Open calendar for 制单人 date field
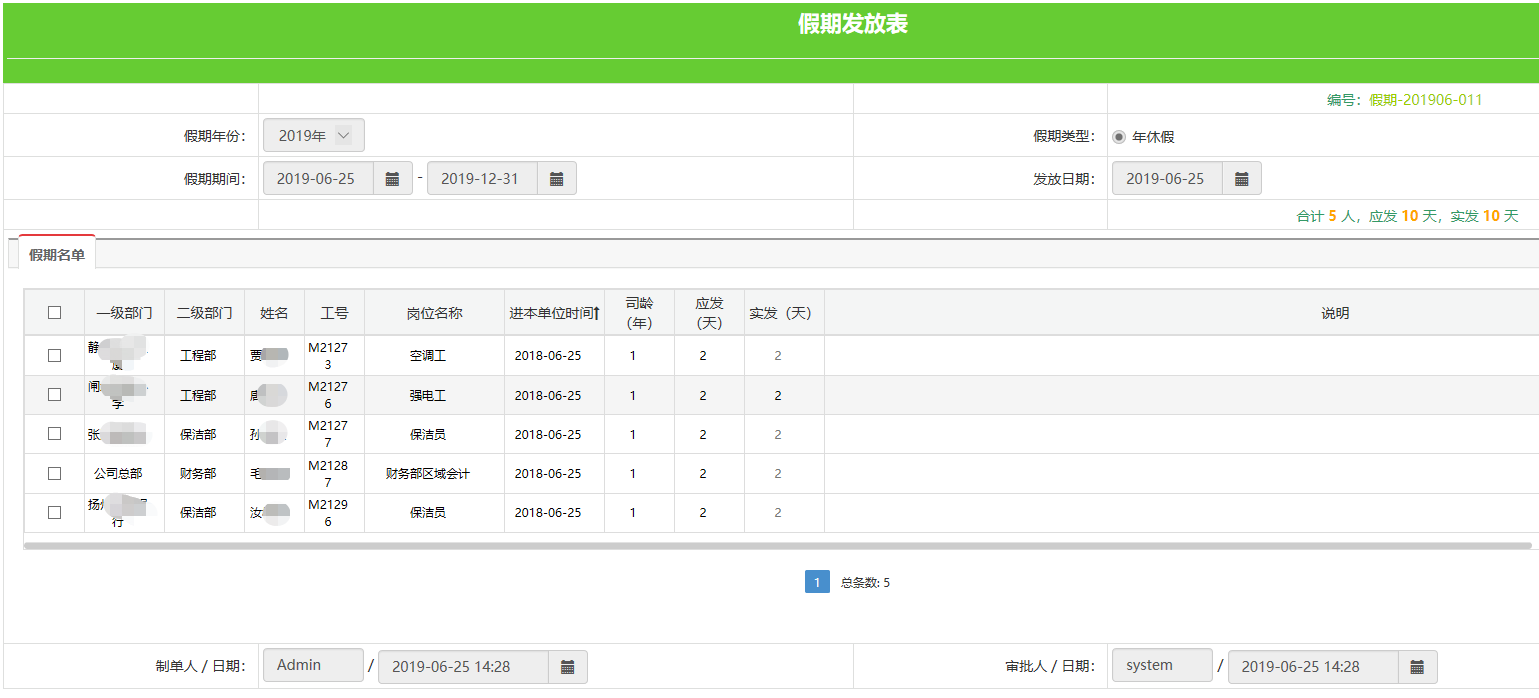 (x=567, y=667)
